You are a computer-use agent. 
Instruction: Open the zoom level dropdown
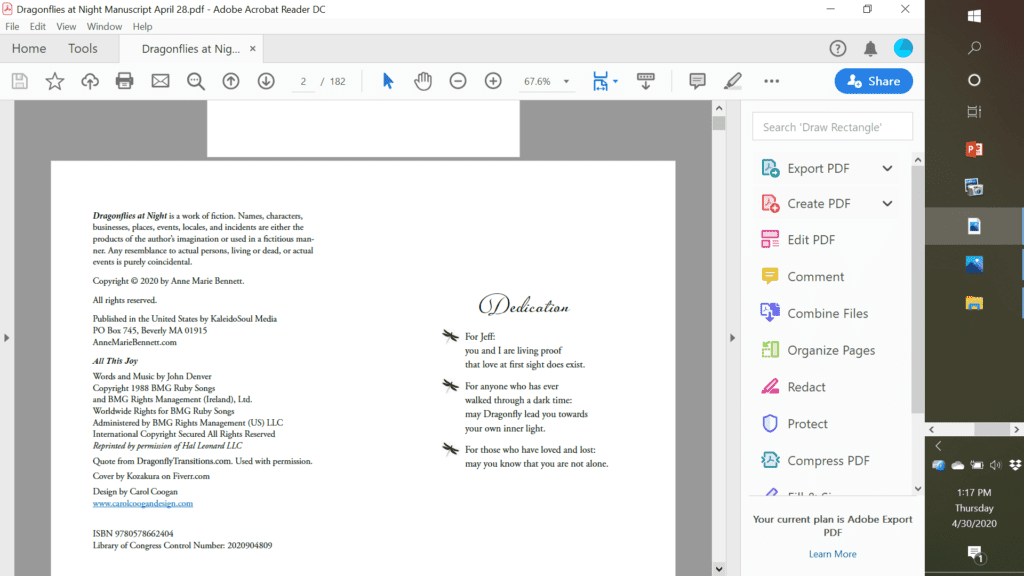(566, 82)
